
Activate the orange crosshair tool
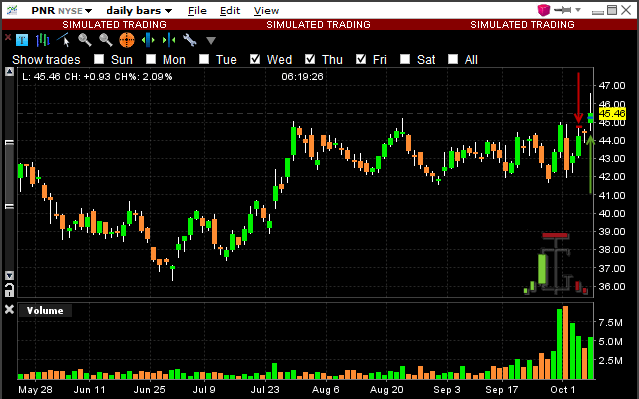point(127,40)
